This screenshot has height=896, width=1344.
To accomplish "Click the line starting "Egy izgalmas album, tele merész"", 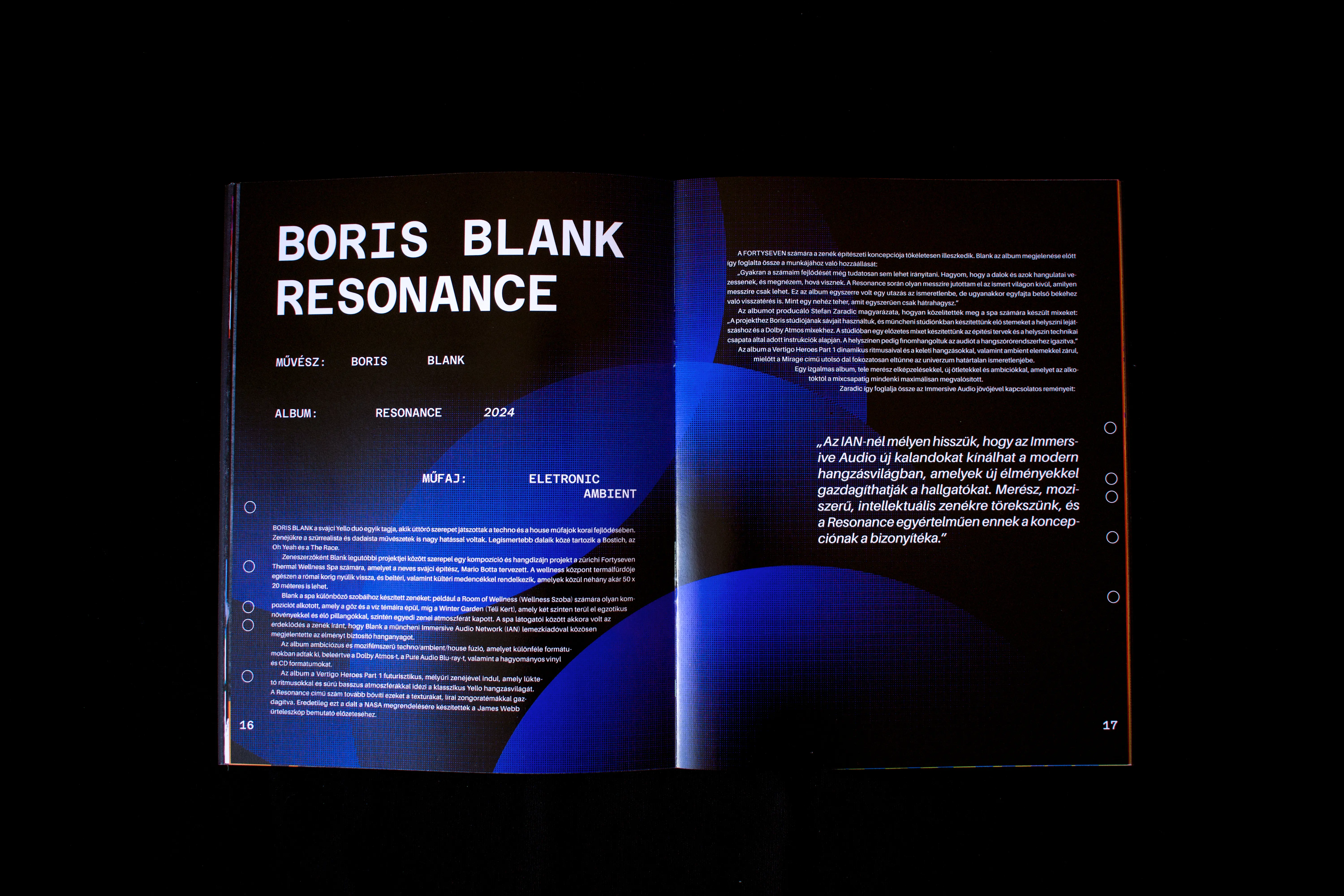I will [x=936, y=370].
